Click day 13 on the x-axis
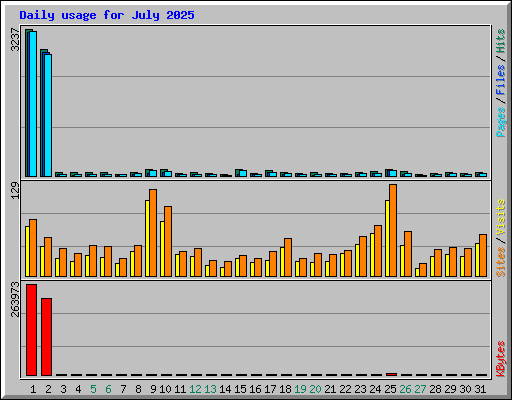This screenshot has height=400, width=512. [x=210, y=389]
